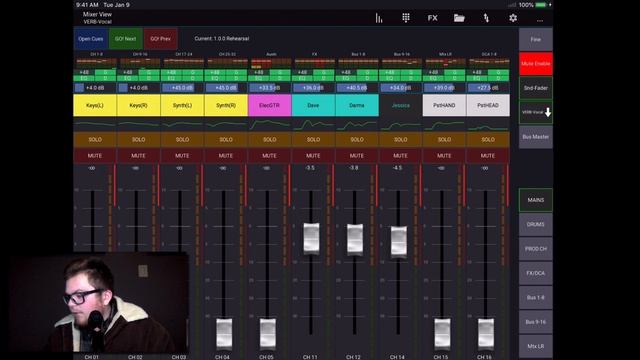This screenshot has height=360, width=640.
Task: Select the cyan Darma channel name
Action: pyautogui.click(x=357, y=105)
